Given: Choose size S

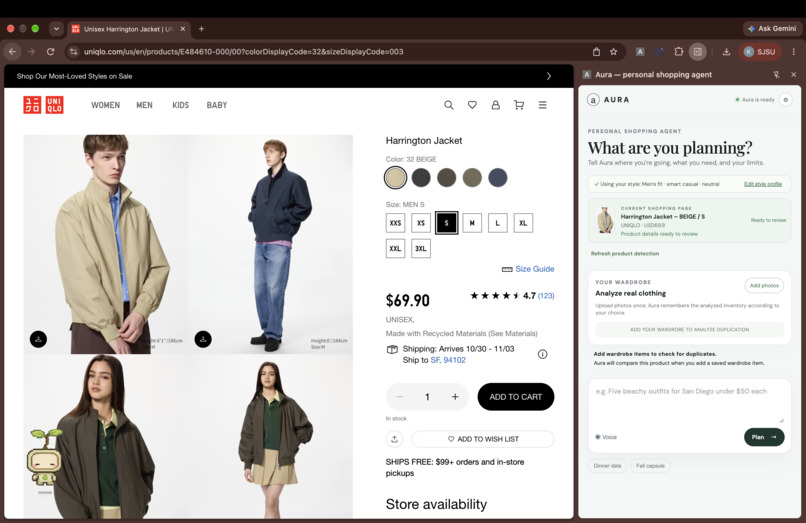Looking at the screenshot, I should [446, 223].
